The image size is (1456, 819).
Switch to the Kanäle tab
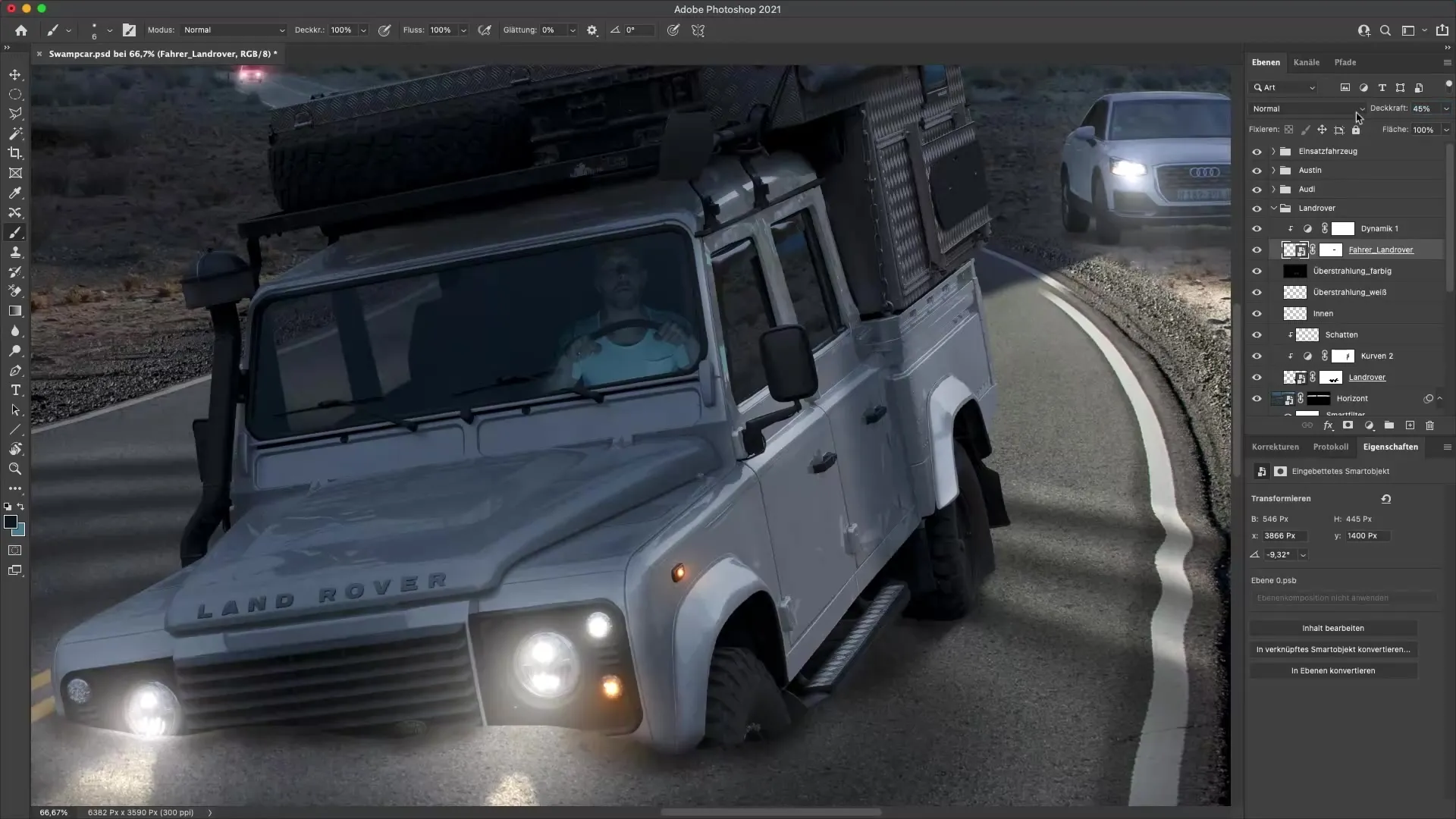point(1306,62)
